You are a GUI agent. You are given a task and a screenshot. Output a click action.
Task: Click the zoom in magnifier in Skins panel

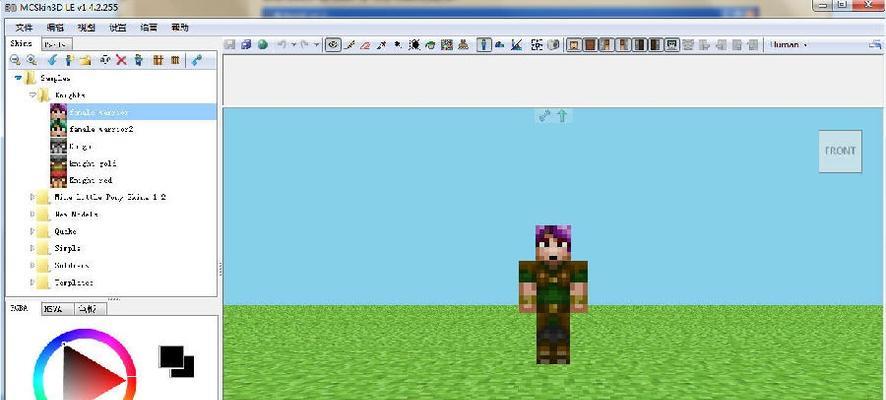(32, 60)
